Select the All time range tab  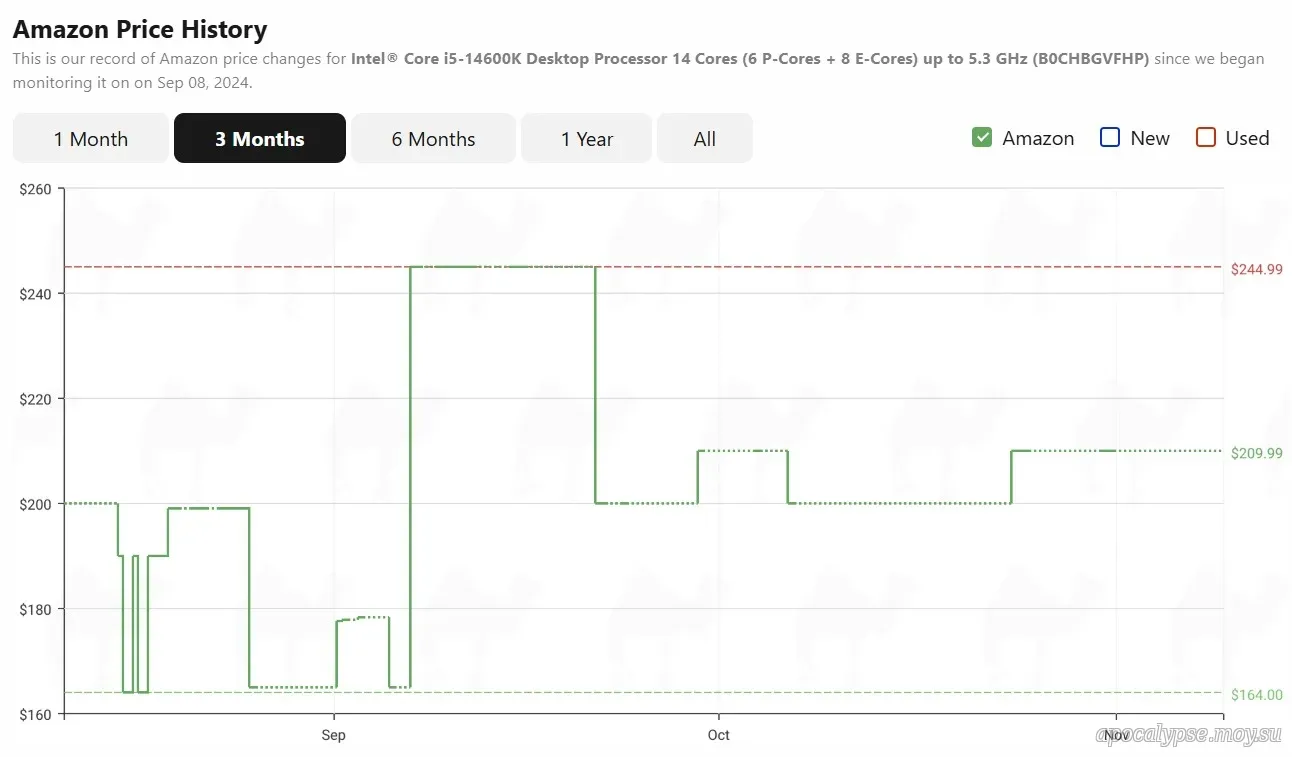704,139
